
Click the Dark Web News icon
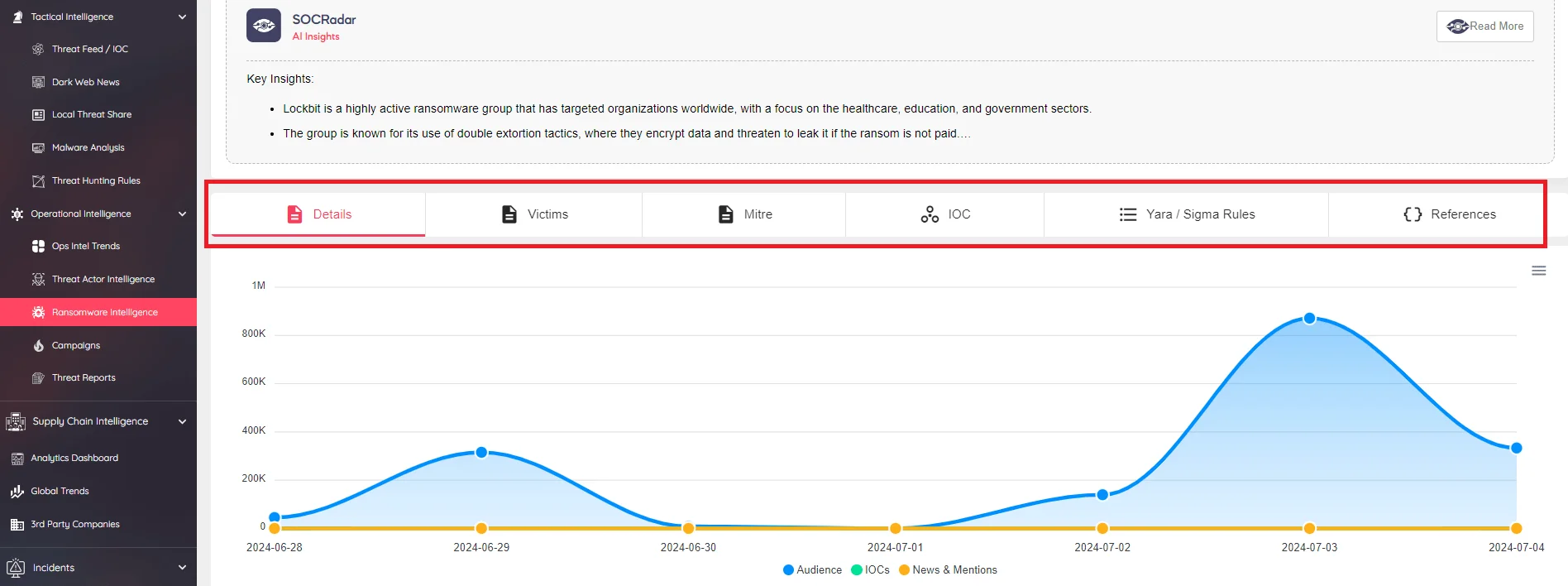38,82
